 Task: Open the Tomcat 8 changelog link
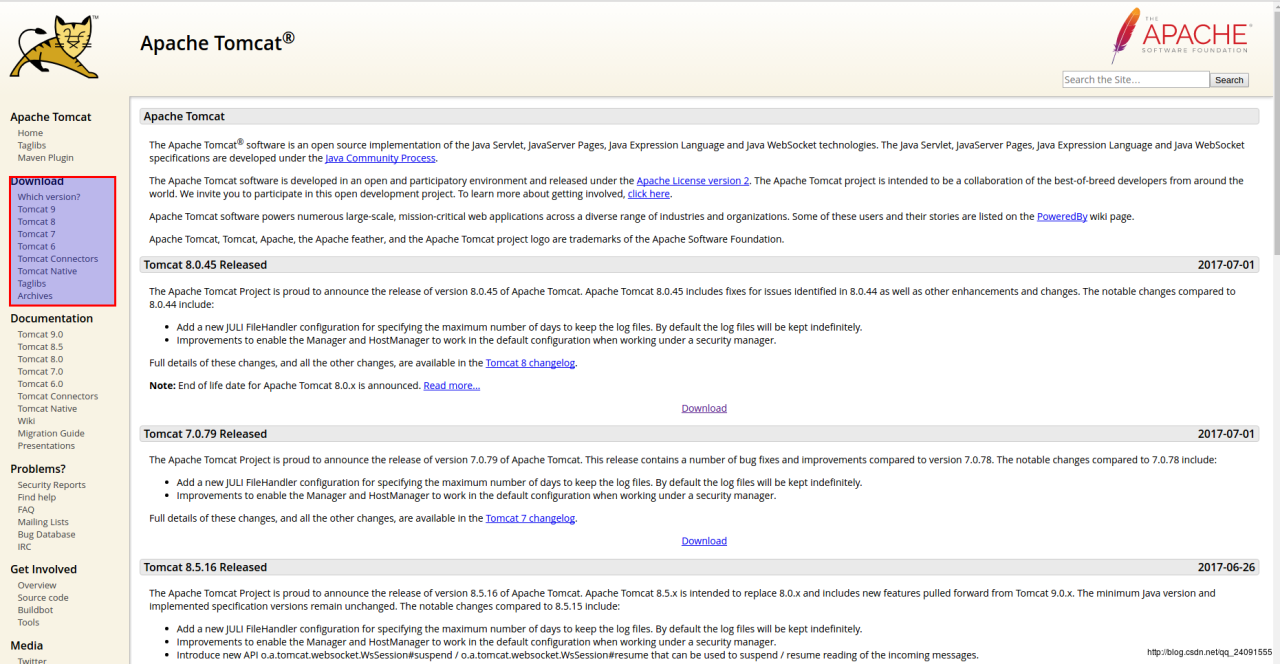tap(531, 363)
